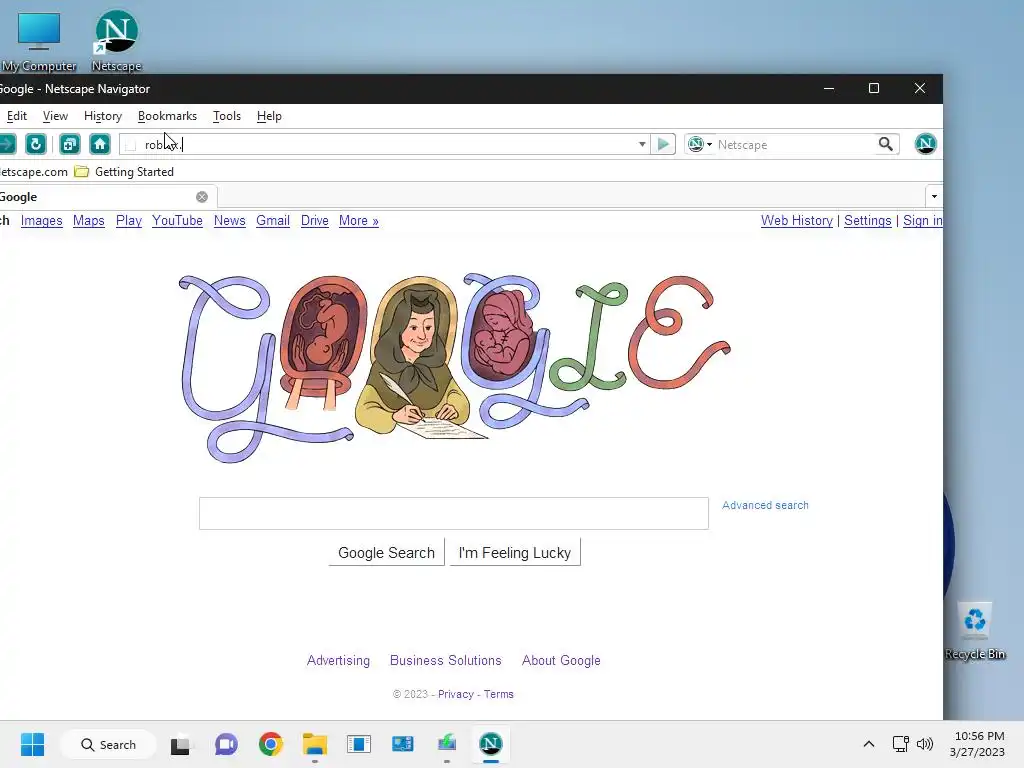The image size is (1024, 768).
Task: Click the Reload page toolbar icon
Action: pos(35,144)
